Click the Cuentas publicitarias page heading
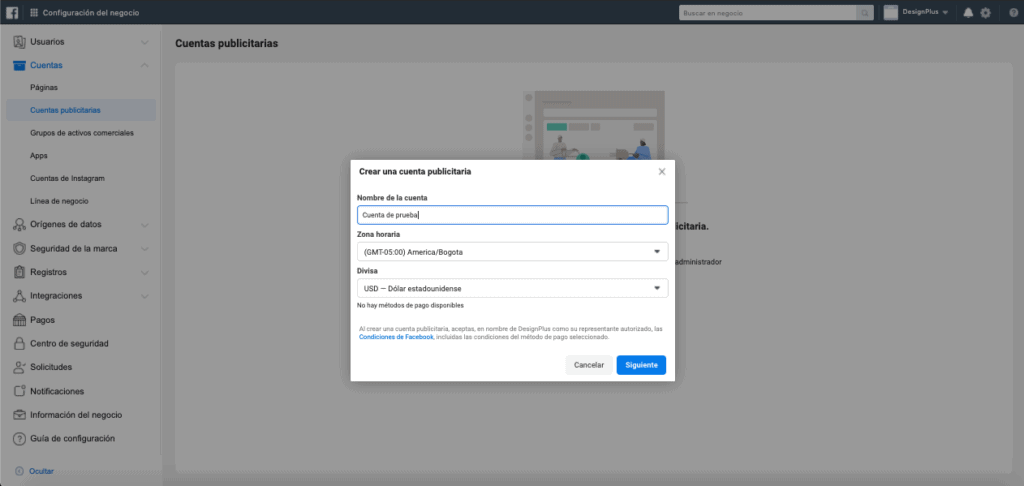Viewport: 1024px width, 486px height. pyautogui.click(x=227, y=44)
